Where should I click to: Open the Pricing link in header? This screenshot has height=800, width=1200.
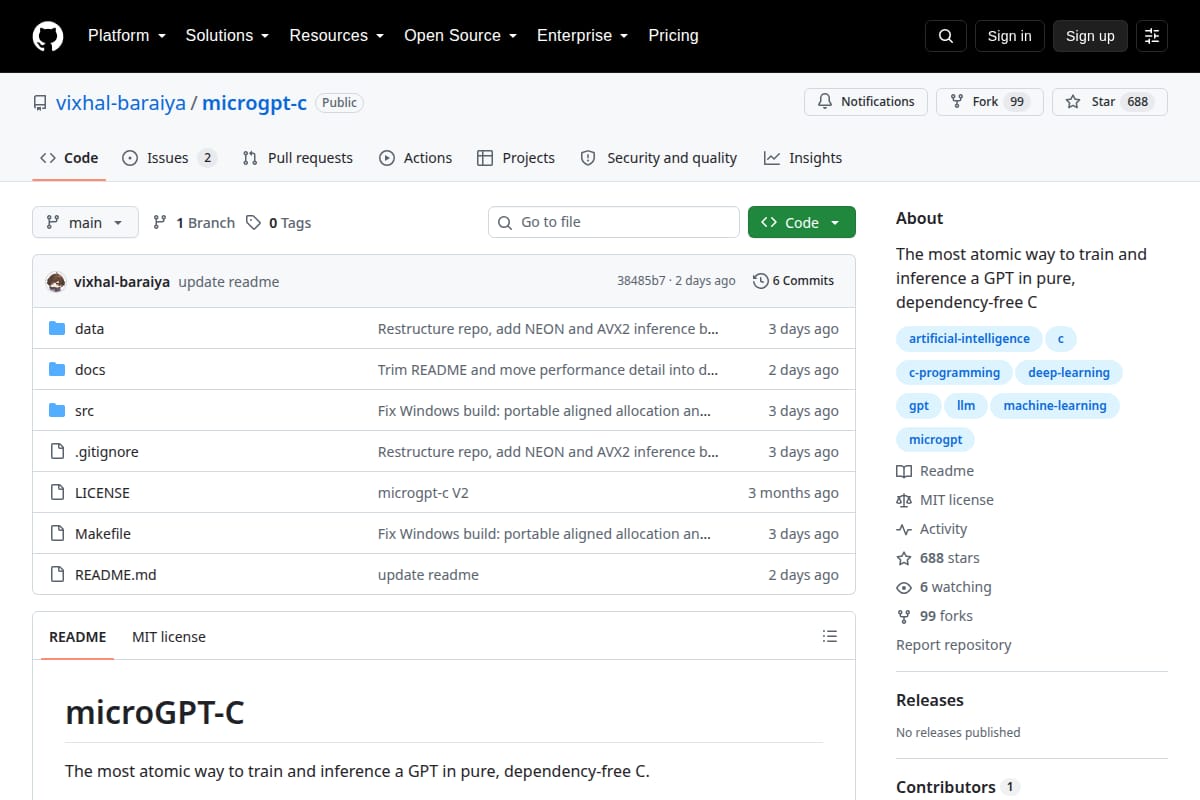(673, 36)
